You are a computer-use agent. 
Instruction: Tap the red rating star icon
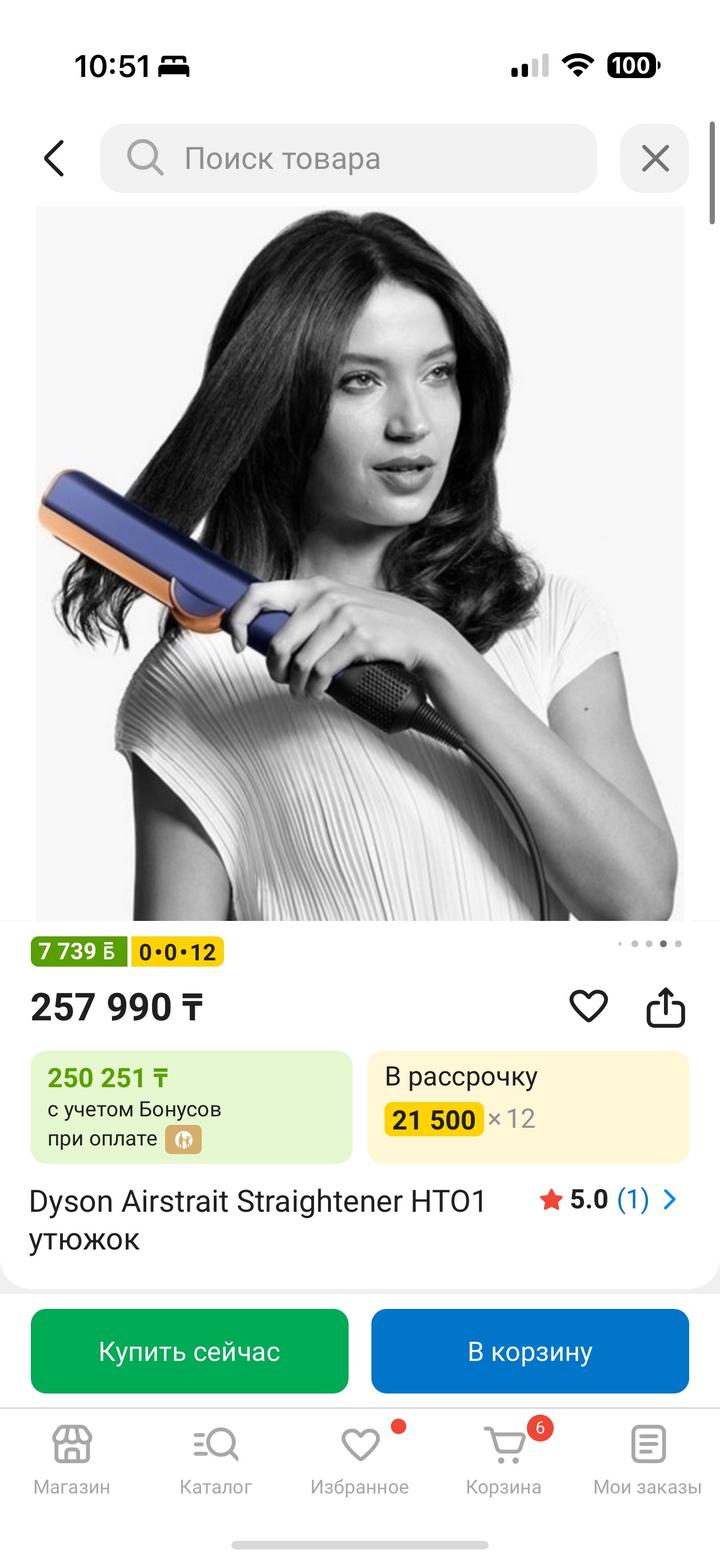pyautogui.click(x=551, y=1199)
